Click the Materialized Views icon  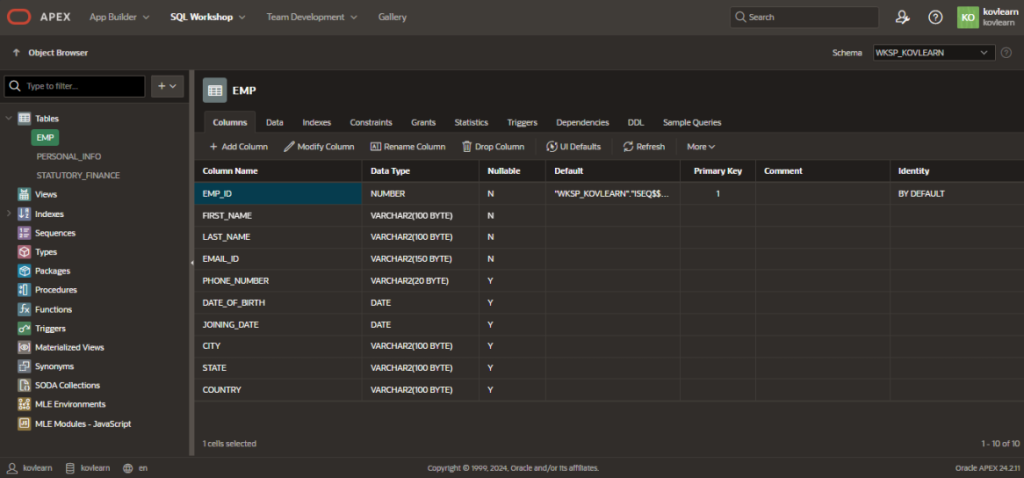(x=24, y=347)
